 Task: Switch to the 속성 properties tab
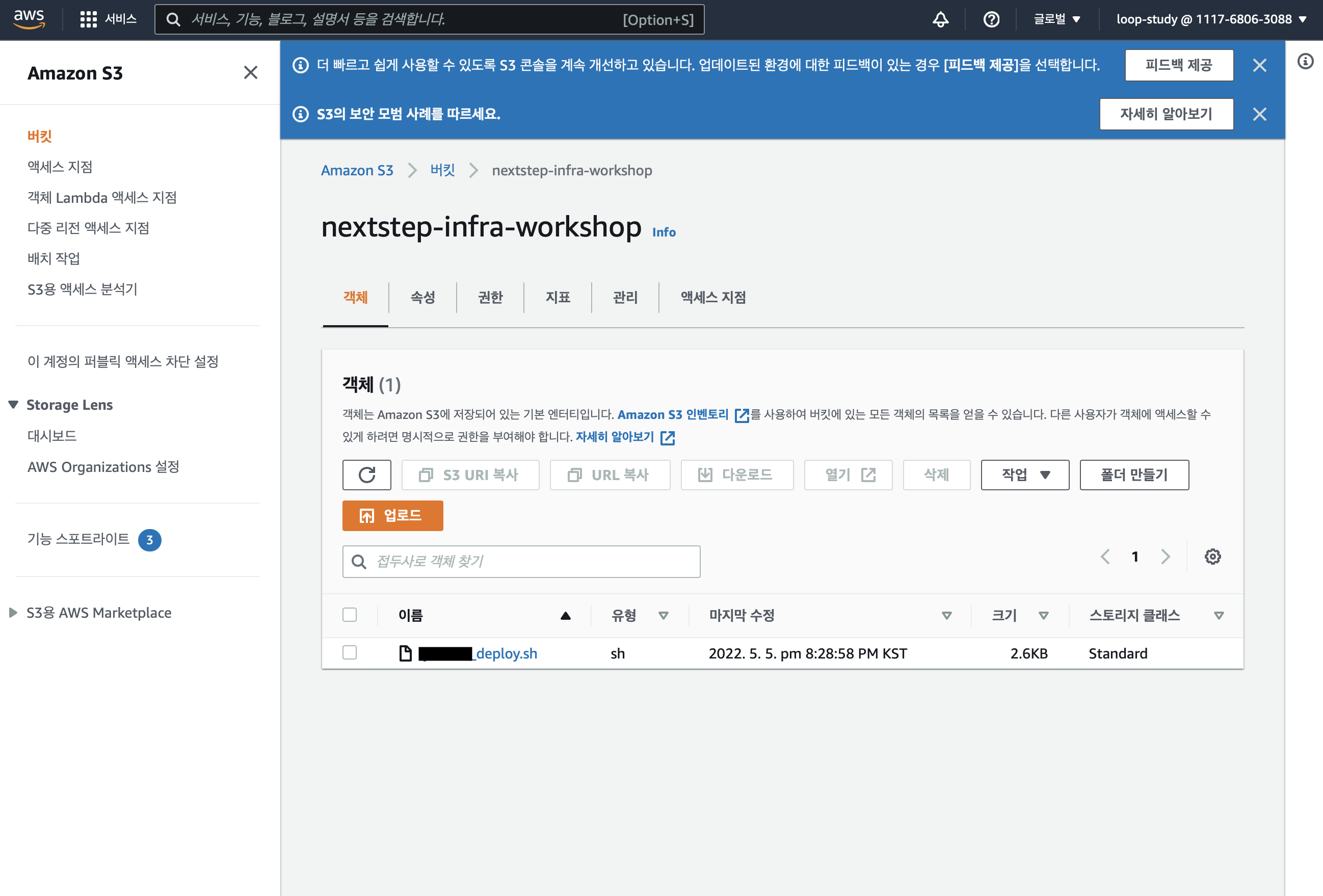click(422, 297)
